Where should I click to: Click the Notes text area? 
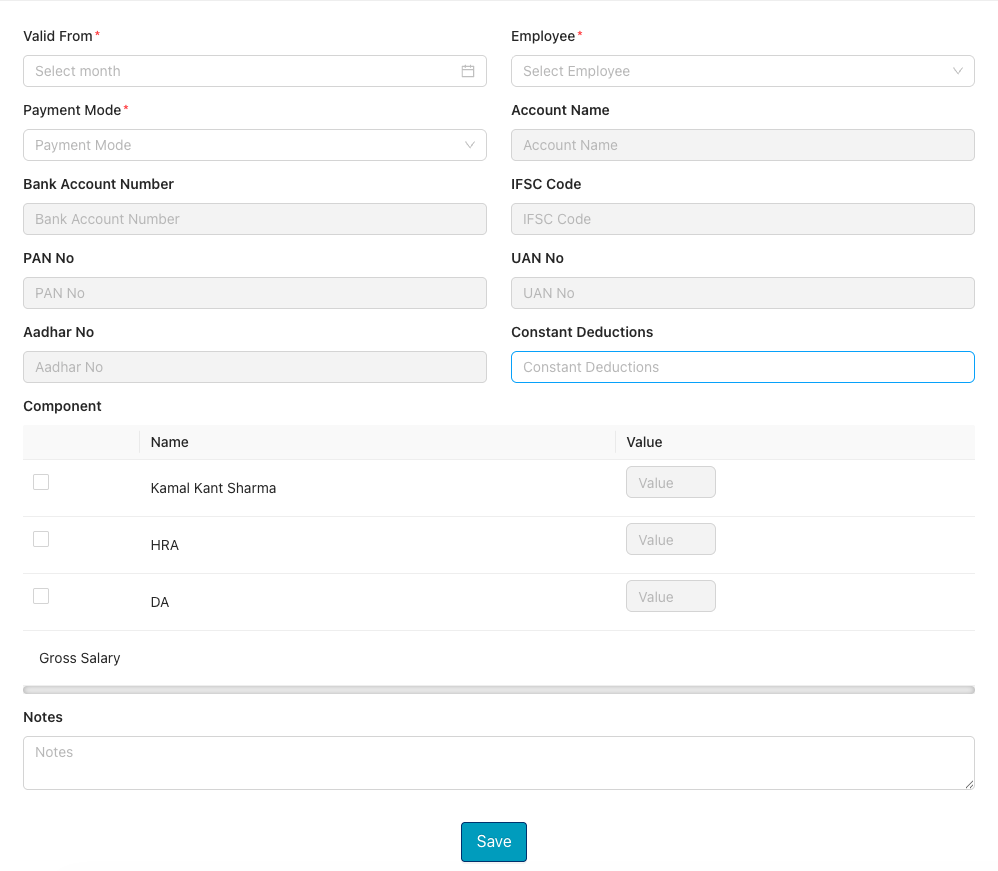pos(499,762)
